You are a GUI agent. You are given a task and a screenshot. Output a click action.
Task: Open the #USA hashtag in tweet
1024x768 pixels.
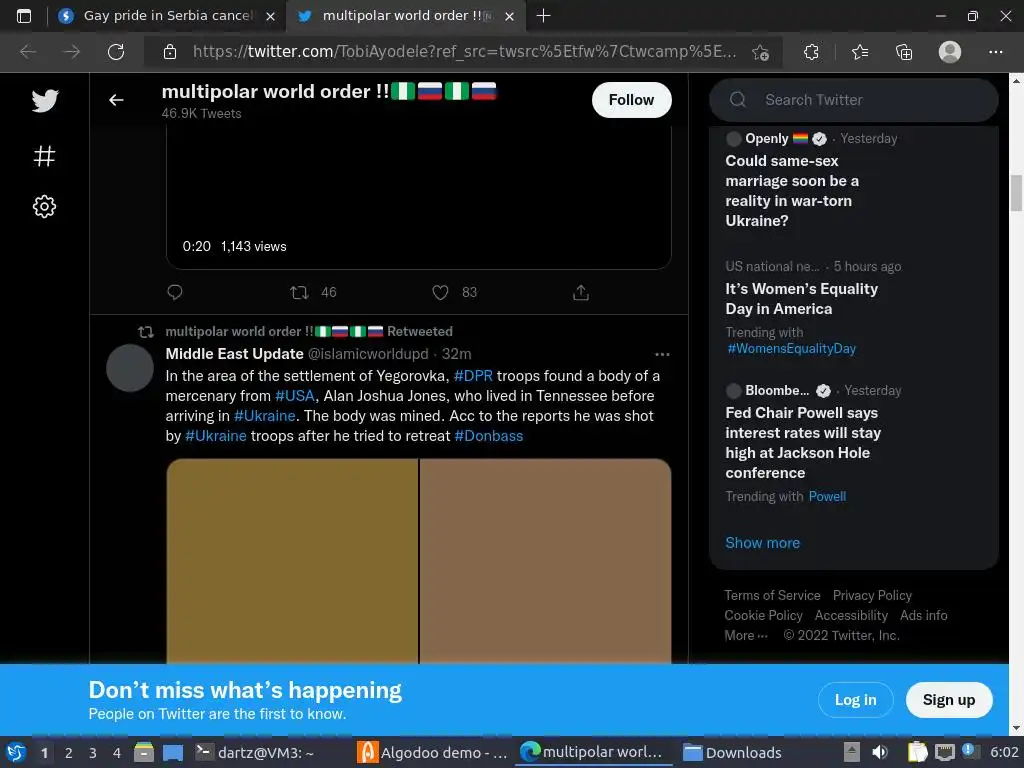(x=295, y=396)
